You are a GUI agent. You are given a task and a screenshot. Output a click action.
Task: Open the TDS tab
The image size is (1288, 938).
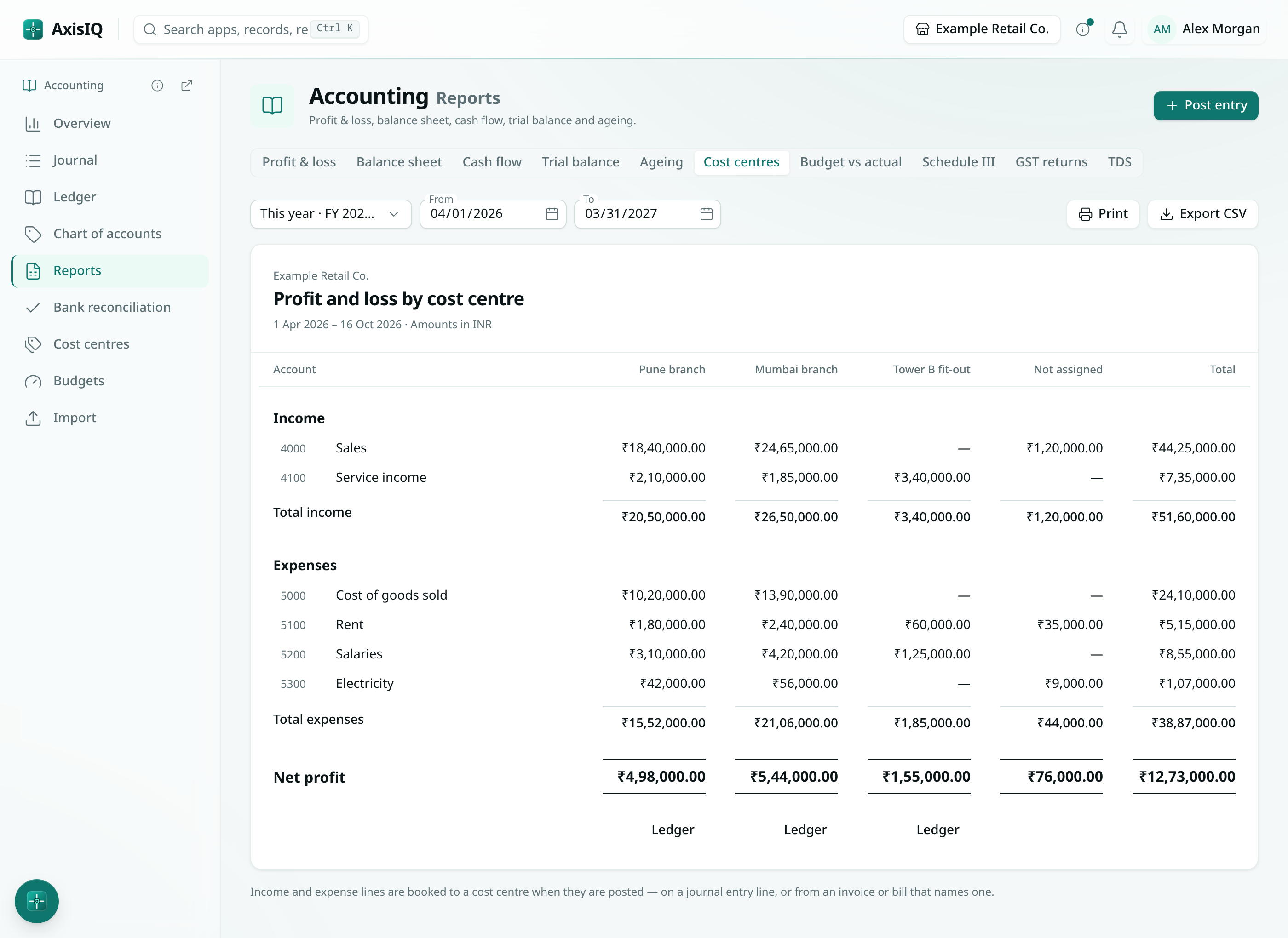point(1119,162)
